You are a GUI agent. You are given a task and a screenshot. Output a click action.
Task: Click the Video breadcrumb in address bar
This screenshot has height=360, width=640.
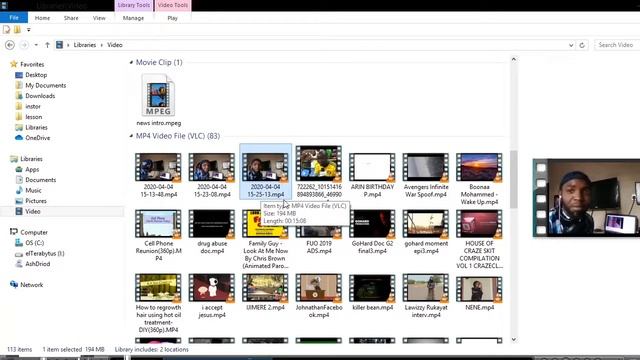(x=115, y=45)
